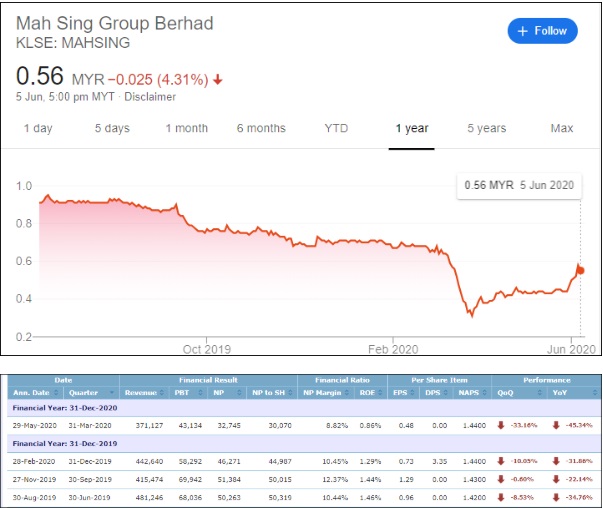603x509 pixels.
Task: Click the red price-down arrow icon
Action: coord(218,79)
